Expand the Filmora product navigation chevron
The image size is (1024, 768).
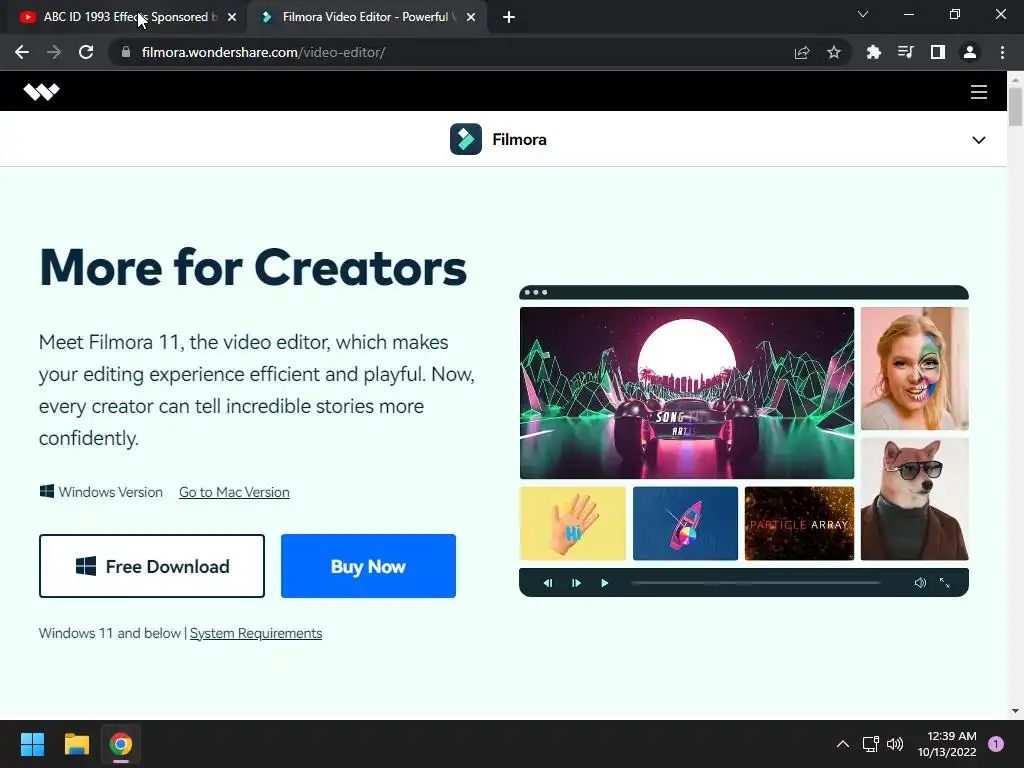(x=978, y=140)
